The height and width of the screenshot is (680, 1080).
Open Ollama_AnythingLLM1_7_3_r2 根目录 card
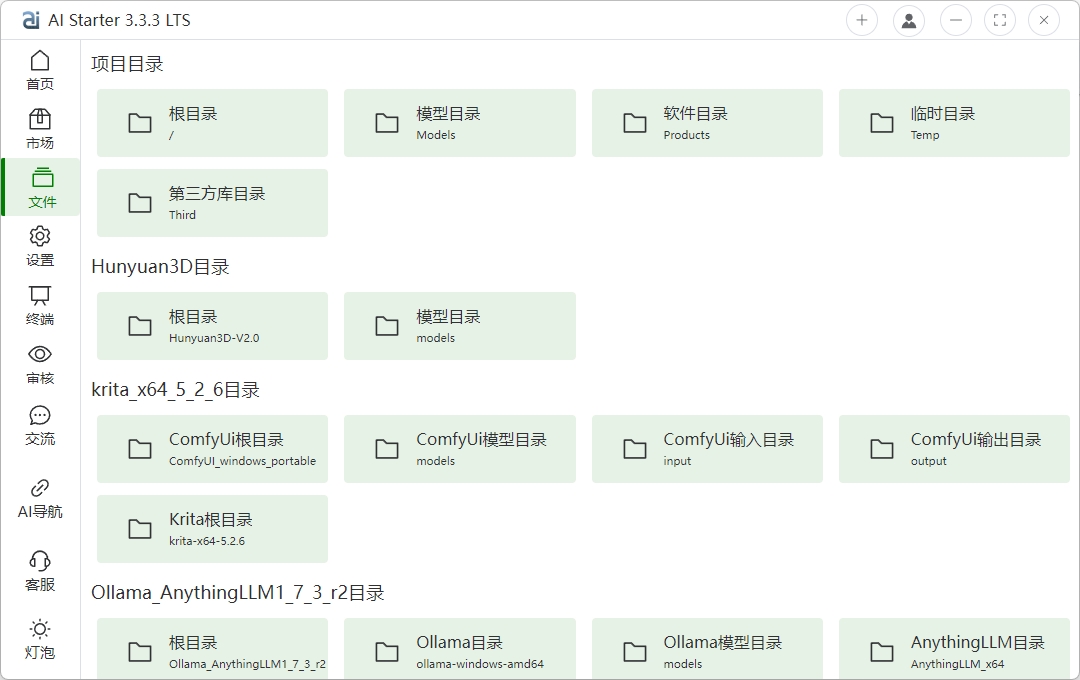pos(212,648)
